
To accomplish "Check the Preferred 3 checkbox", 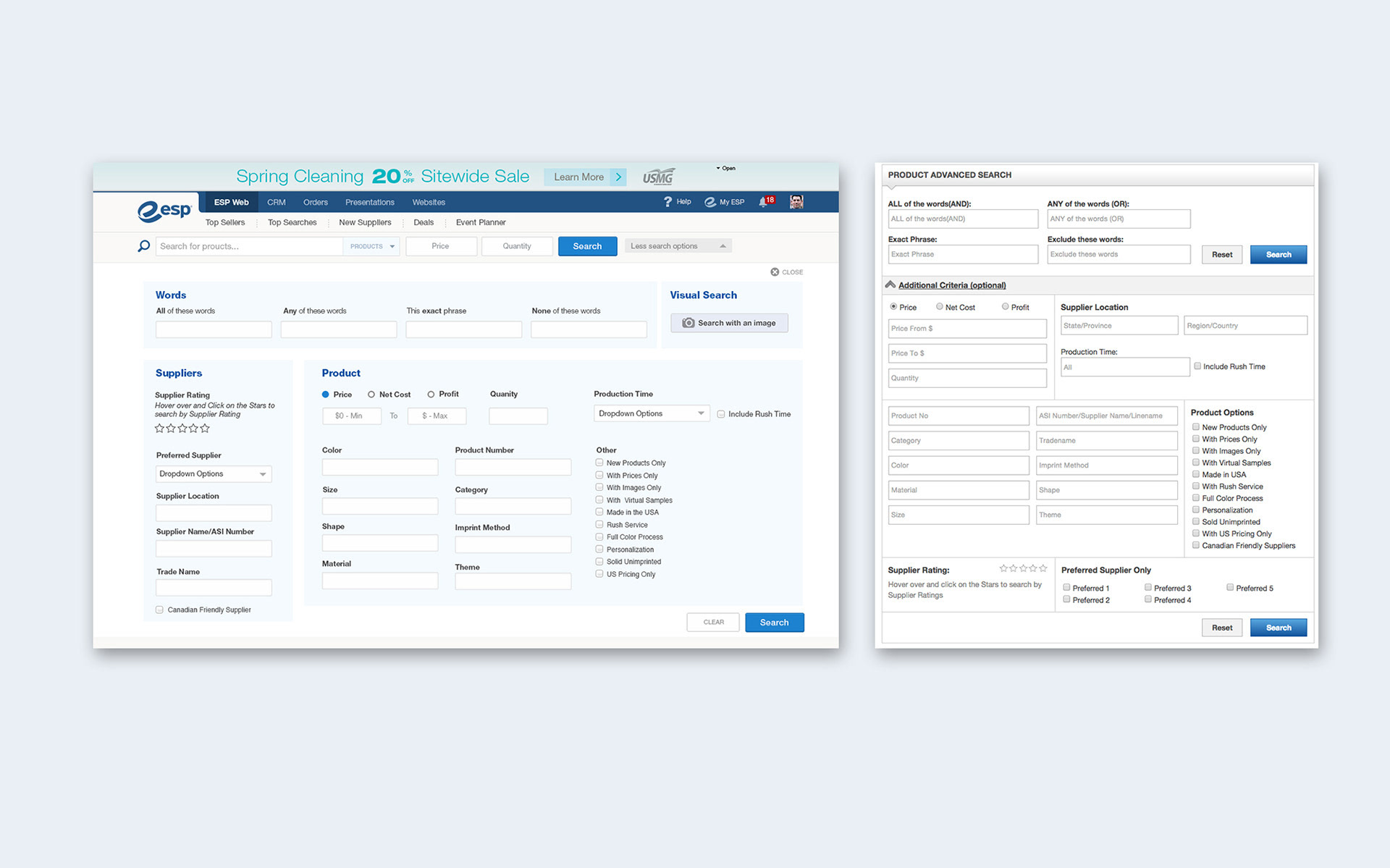I will click(1148, 587).
